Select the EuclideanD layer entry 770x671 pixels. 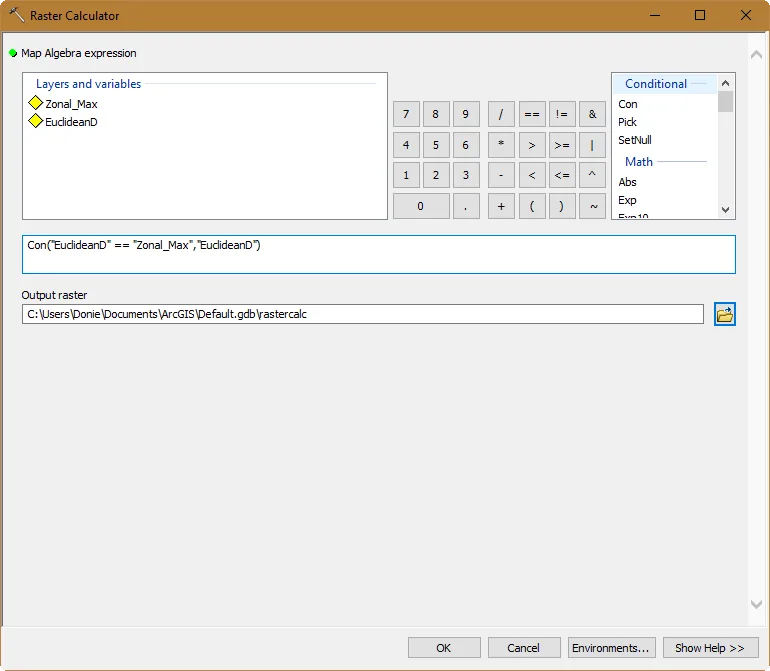[x=63, y=121]
